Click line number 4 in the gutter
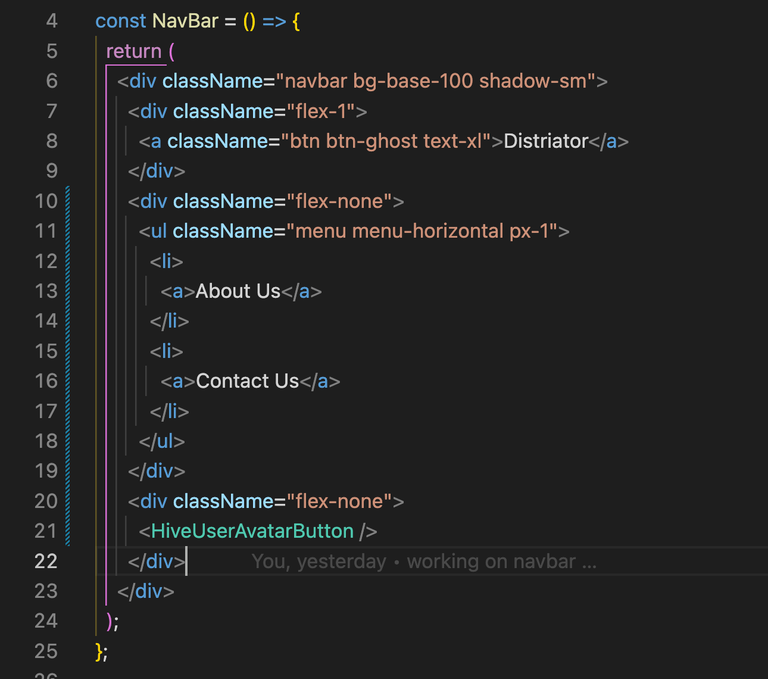This screenshot has width=768, height=679. click(51, 21)
